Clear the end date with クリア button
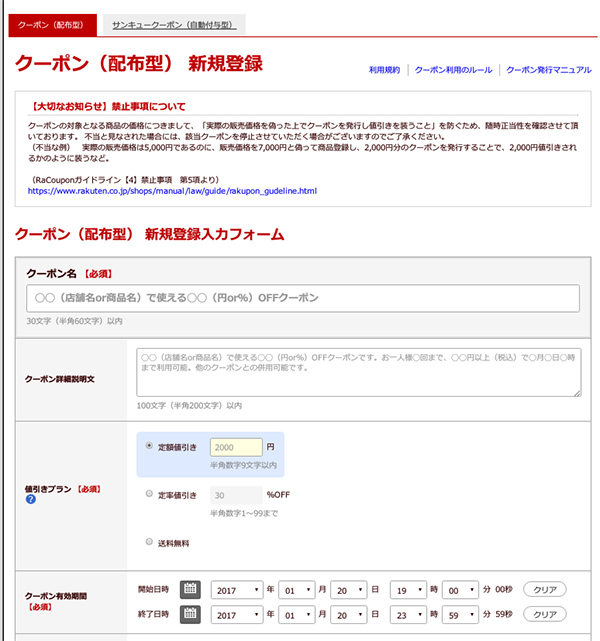Image resolution: width=600 pixels, height=641 pixels. tap(544, 613)
